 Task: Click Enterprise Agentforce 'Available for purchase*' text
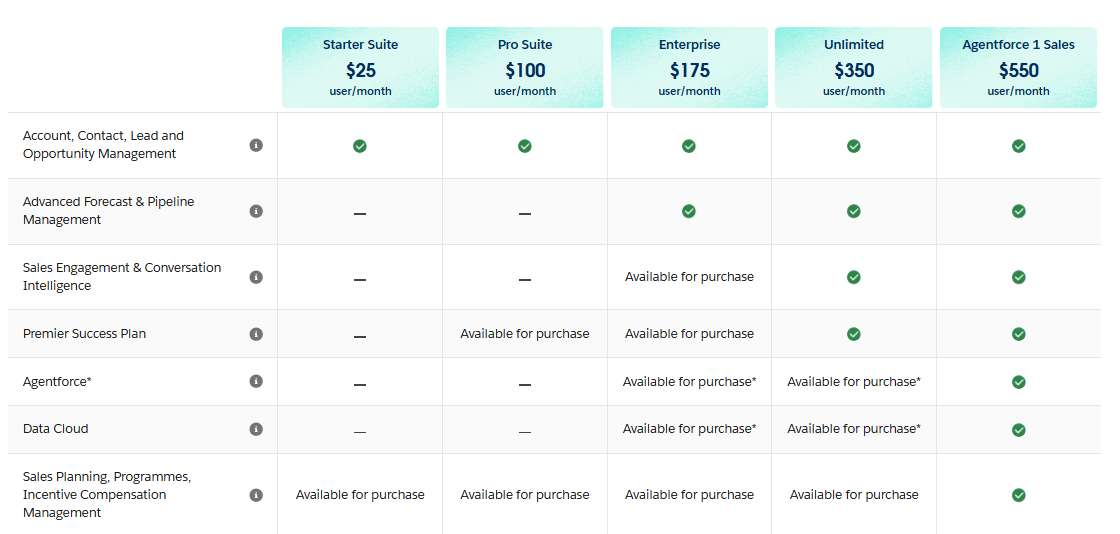[689, 381]
